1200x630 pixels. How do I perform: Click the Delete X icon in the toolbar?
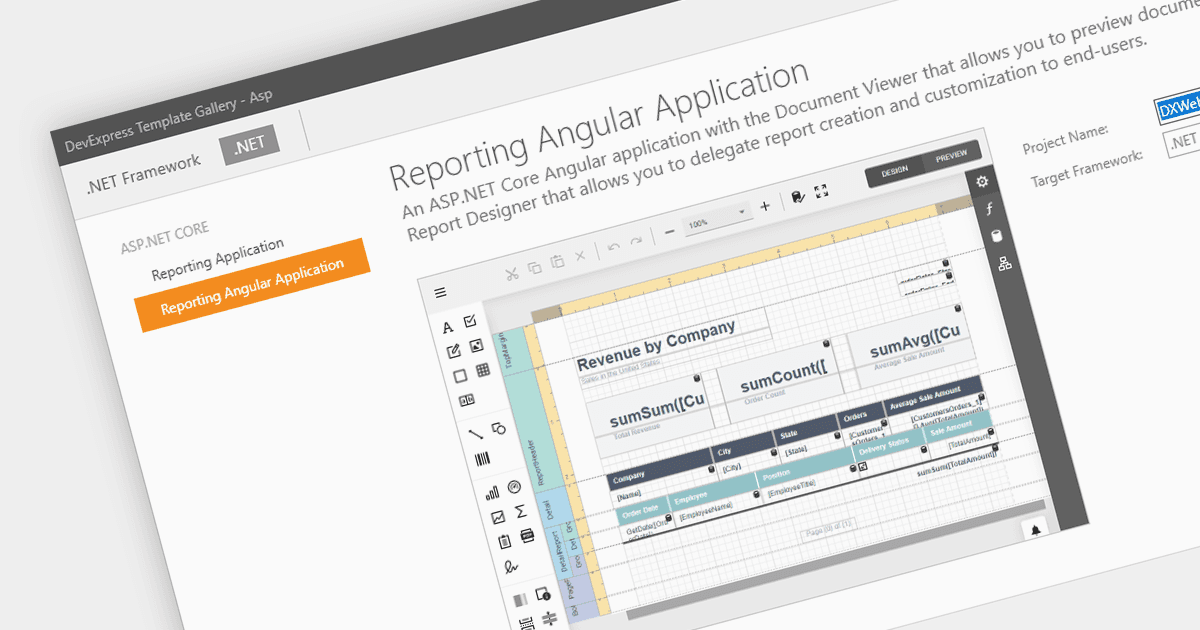[580, 255]
